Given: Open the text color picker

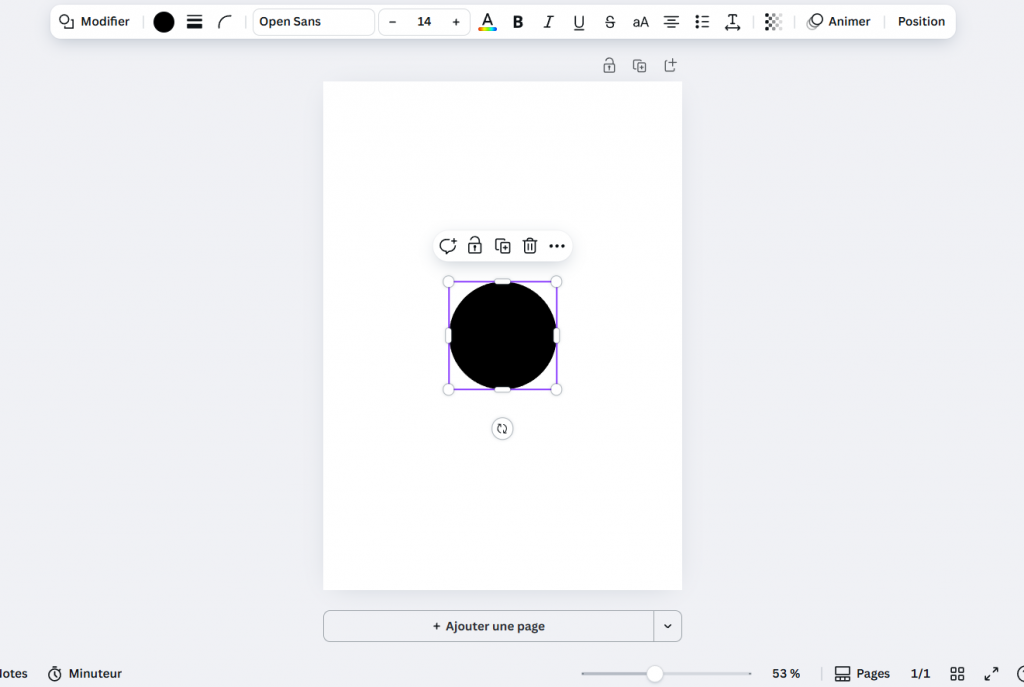Looking at the screenshot, I should [x=487, y=22].
